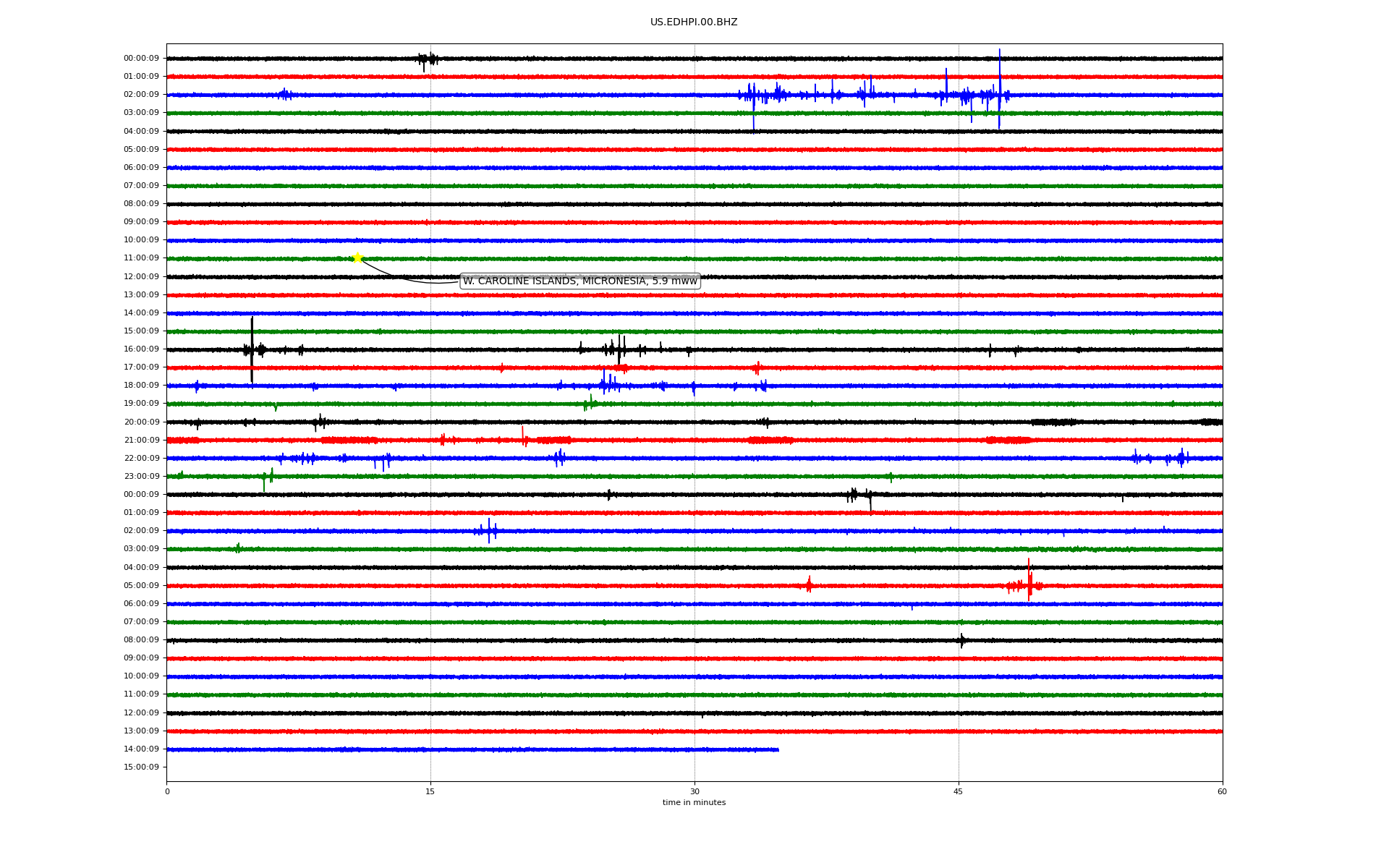Click the yellow earthquake star marker

coord(357,258)
